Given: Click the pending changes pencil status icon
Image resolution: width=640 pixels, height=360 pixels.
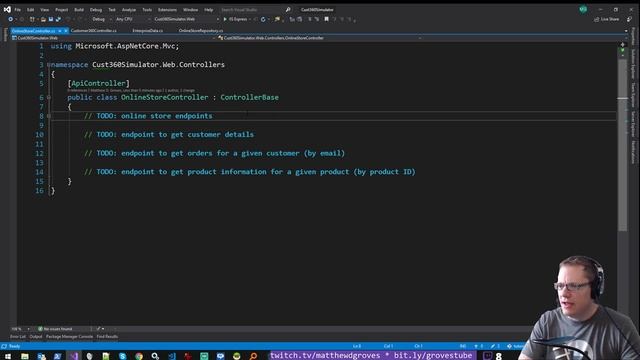Looking at the screenshot, I should click(495, 346).
